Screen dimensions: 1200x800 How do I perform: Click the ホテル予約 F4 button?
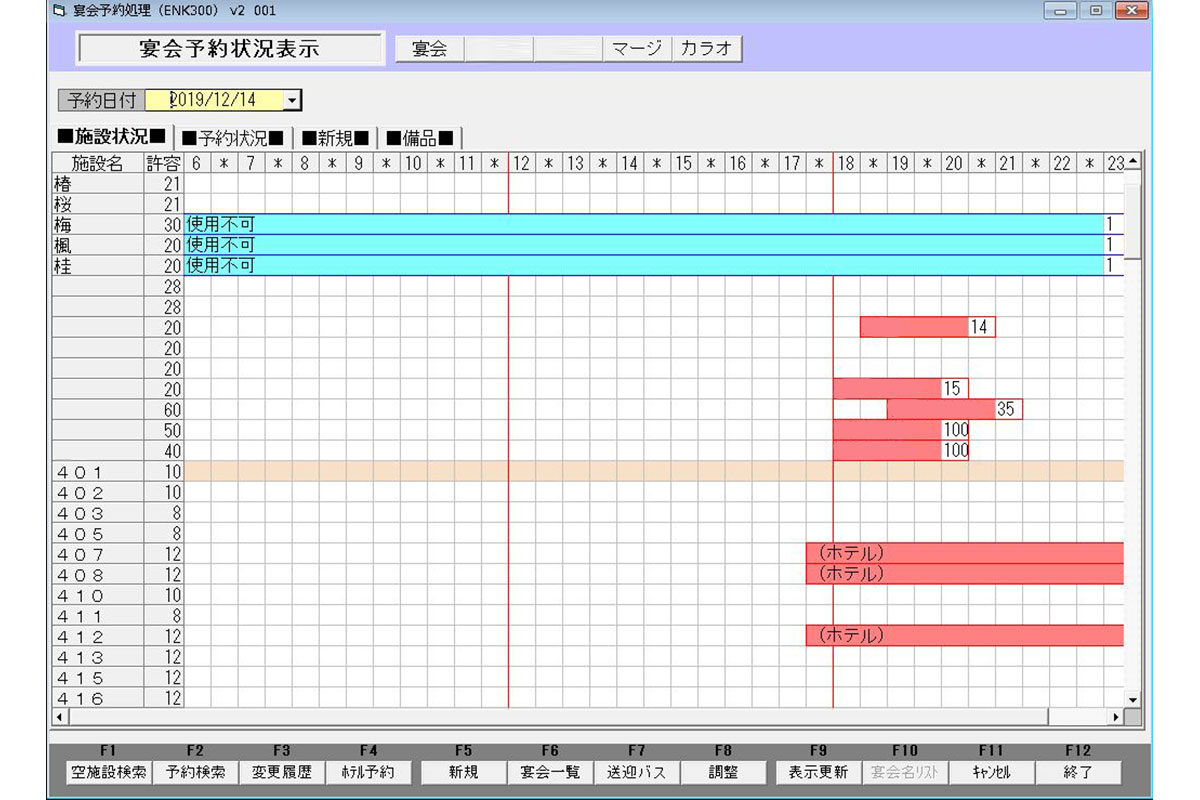(368, 772)
